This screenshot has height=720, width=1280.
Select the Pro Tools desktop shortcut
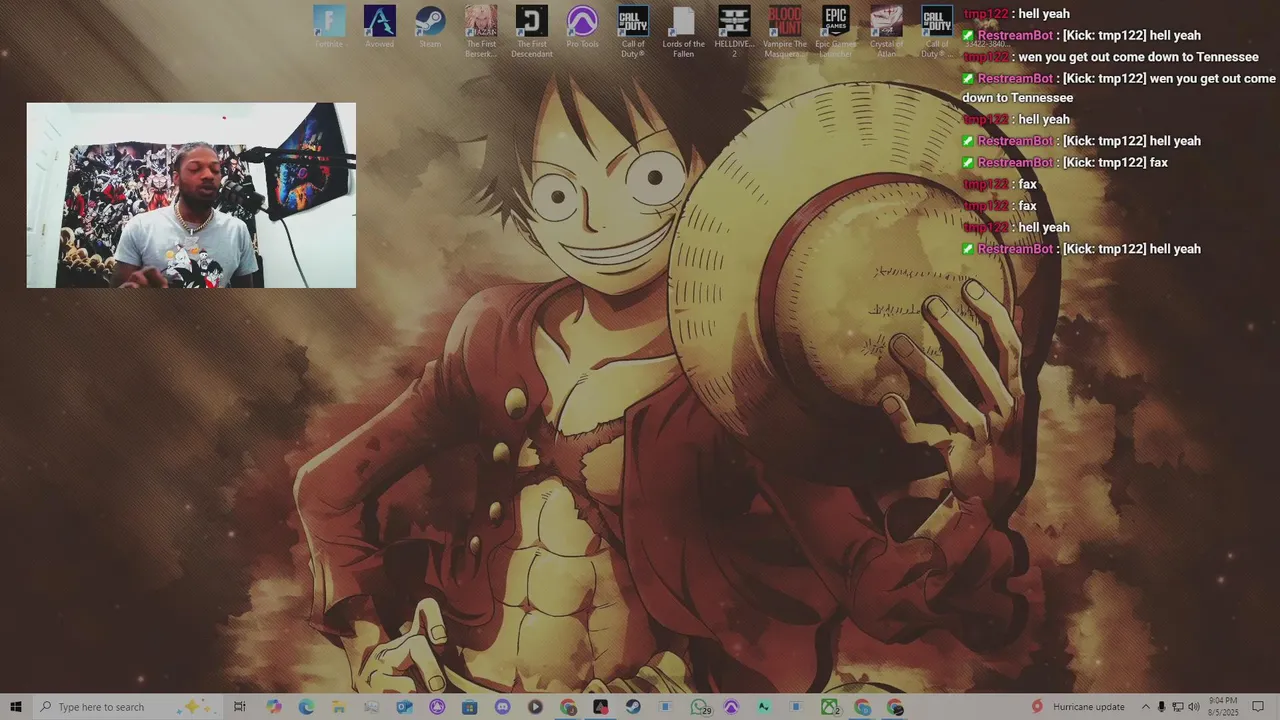click(582, 27)
